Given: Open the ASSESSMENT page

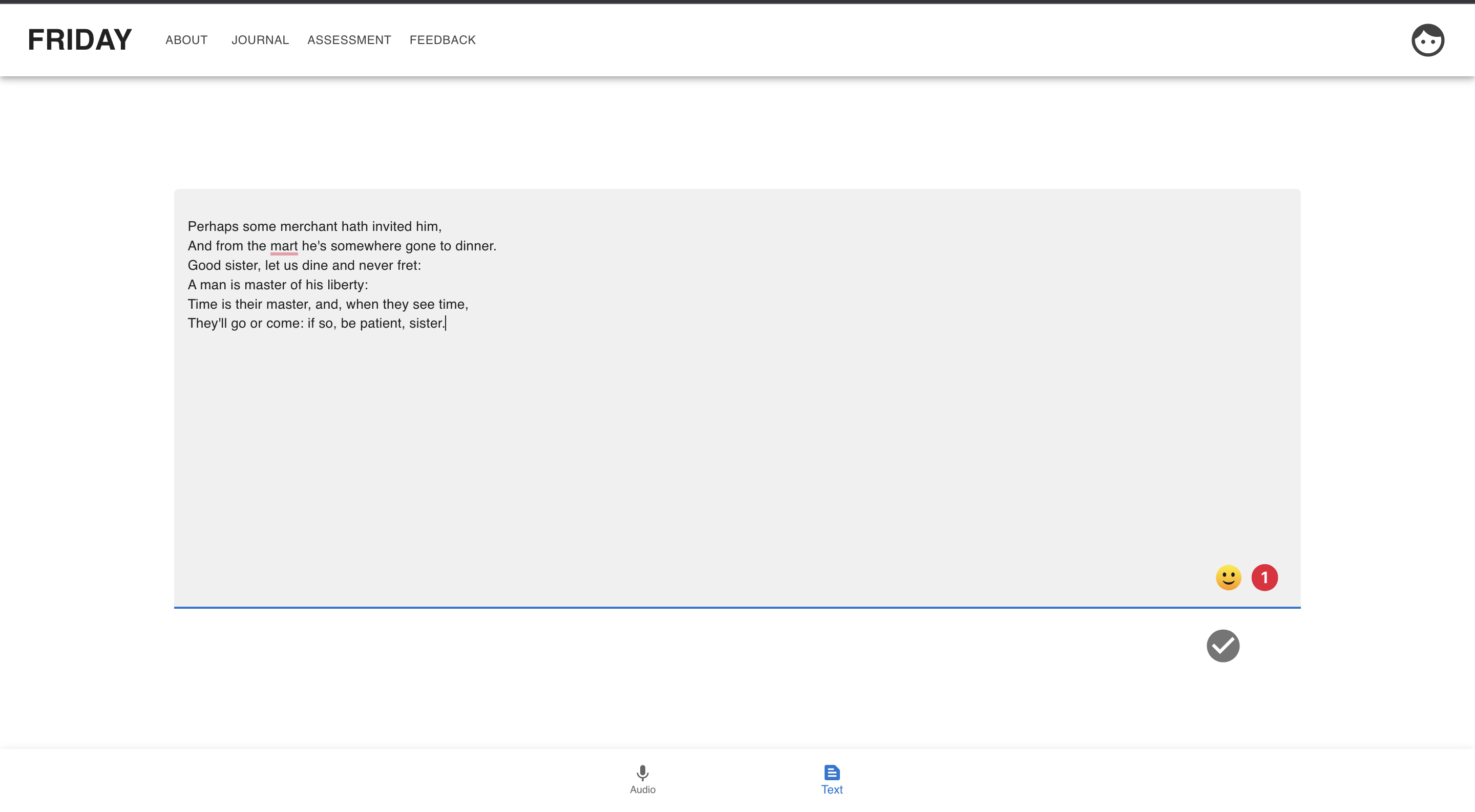Looking at the screenshot, I should point(349,40).
